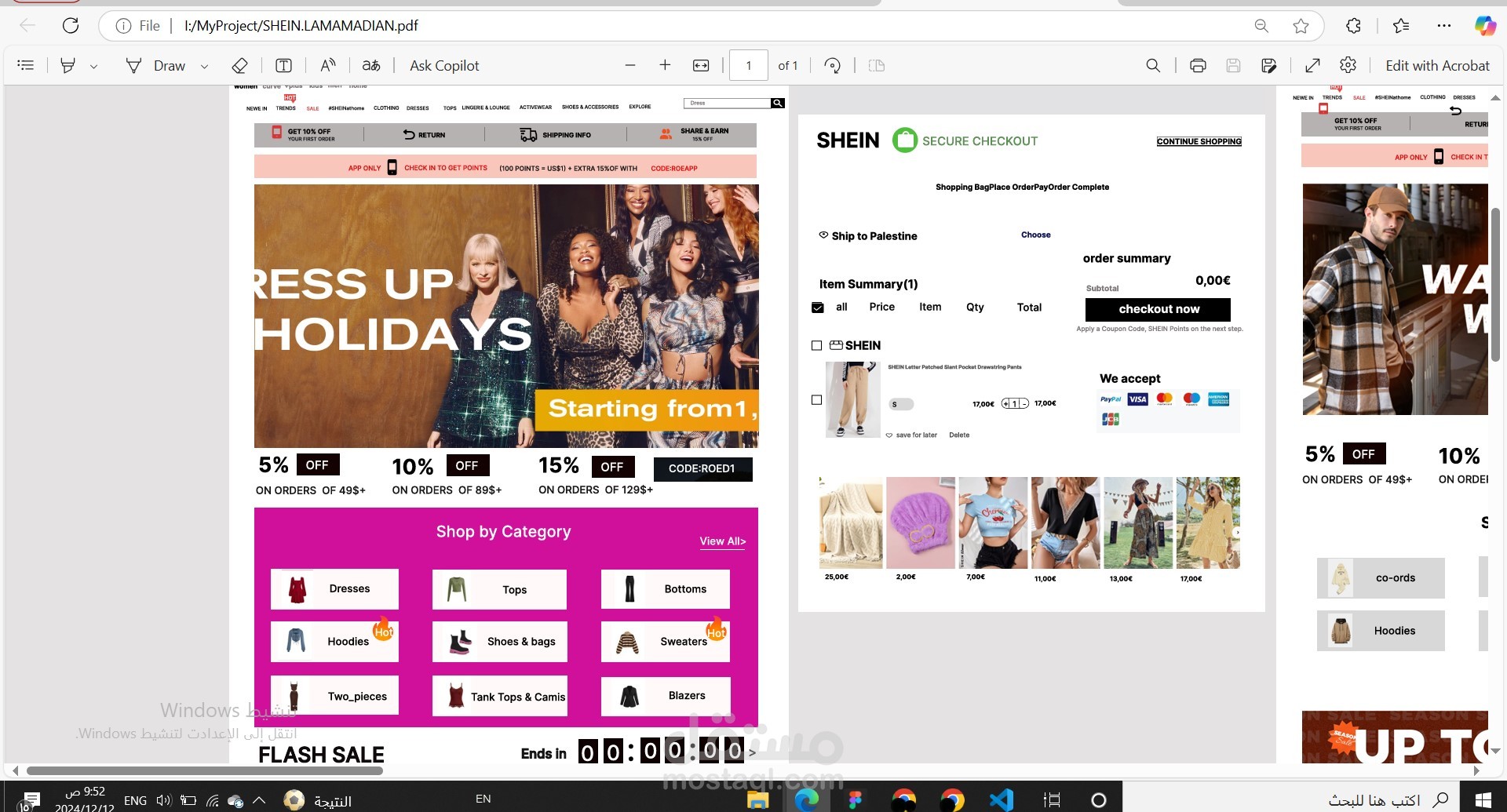
Task: Click the CODE:ROED1 coupon box
Action: pyautogui.click(x=702, y=468)
